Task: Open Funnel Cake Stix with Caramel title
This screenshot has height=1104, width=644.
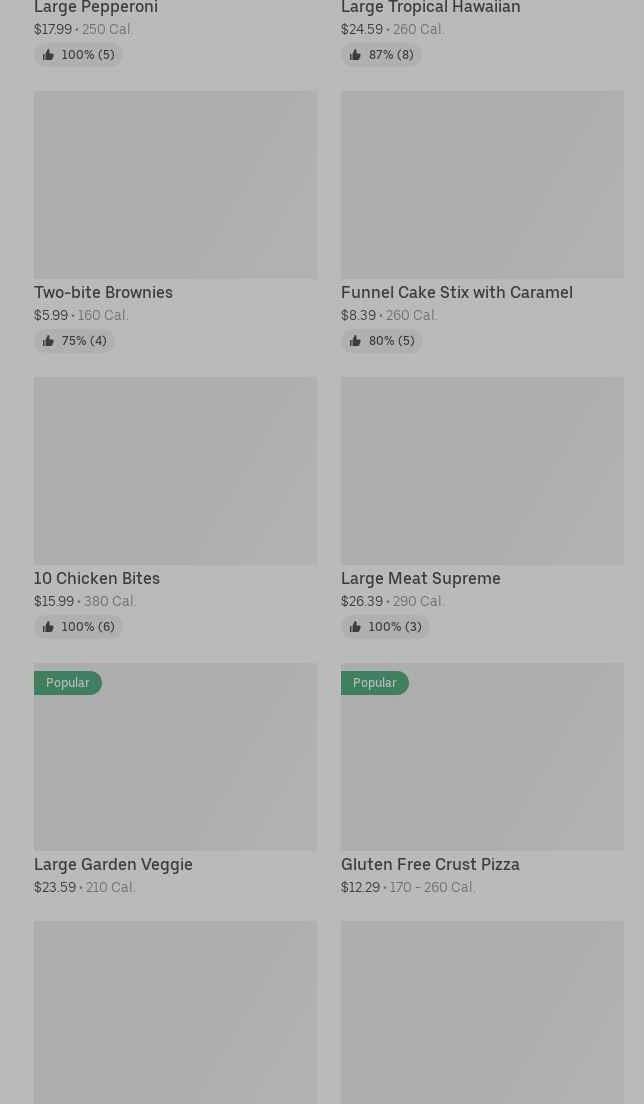Action: 456,292
